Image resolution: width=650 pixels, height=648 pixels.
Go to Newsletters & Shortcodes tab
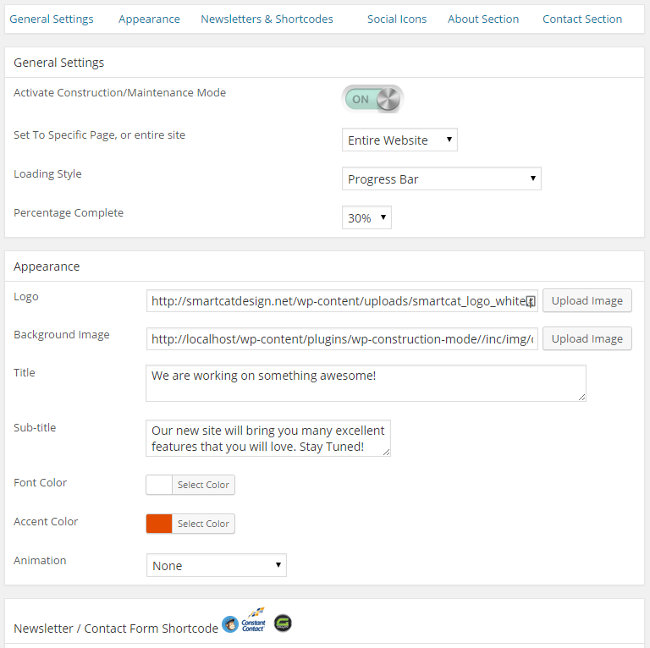point(267,19)
